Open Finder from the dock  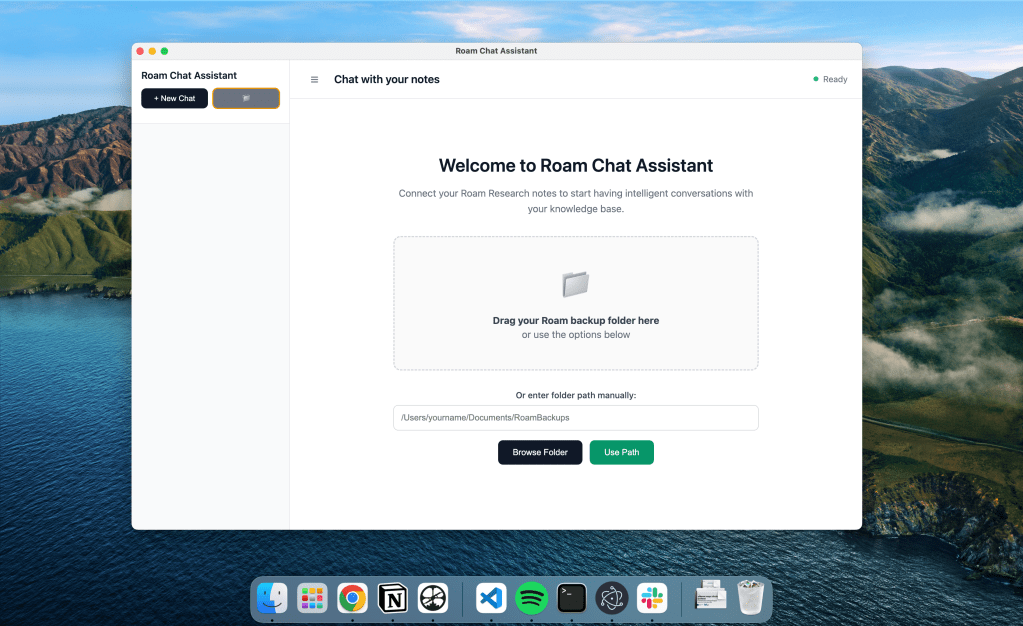coord(272,598)
